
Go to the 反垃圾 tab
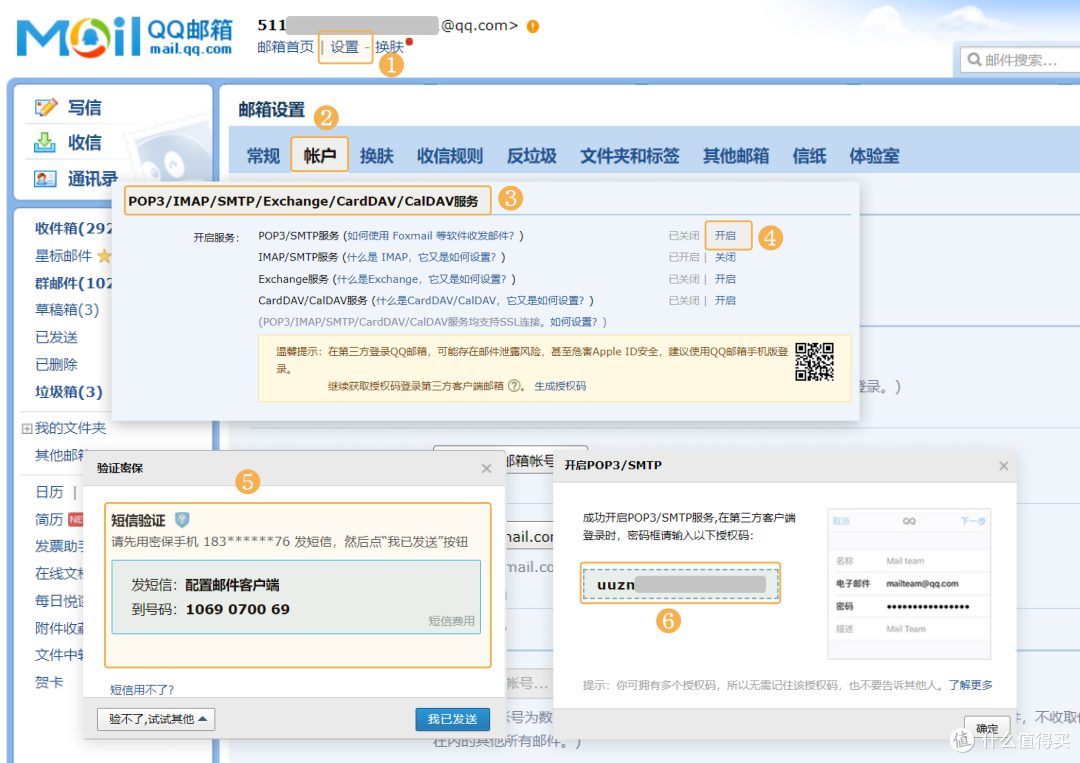[x=531, y=156]
